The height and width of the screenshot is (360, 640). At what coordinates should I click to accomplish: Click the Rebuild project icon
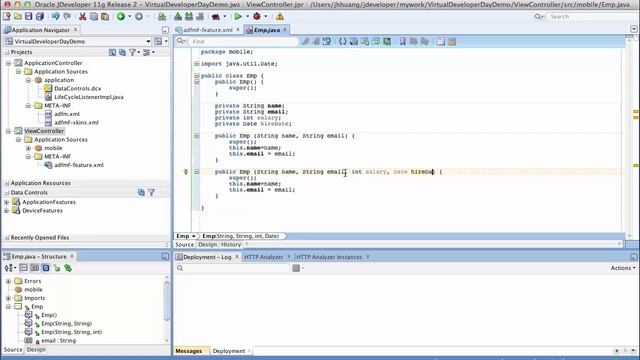(x=189, y=17)
